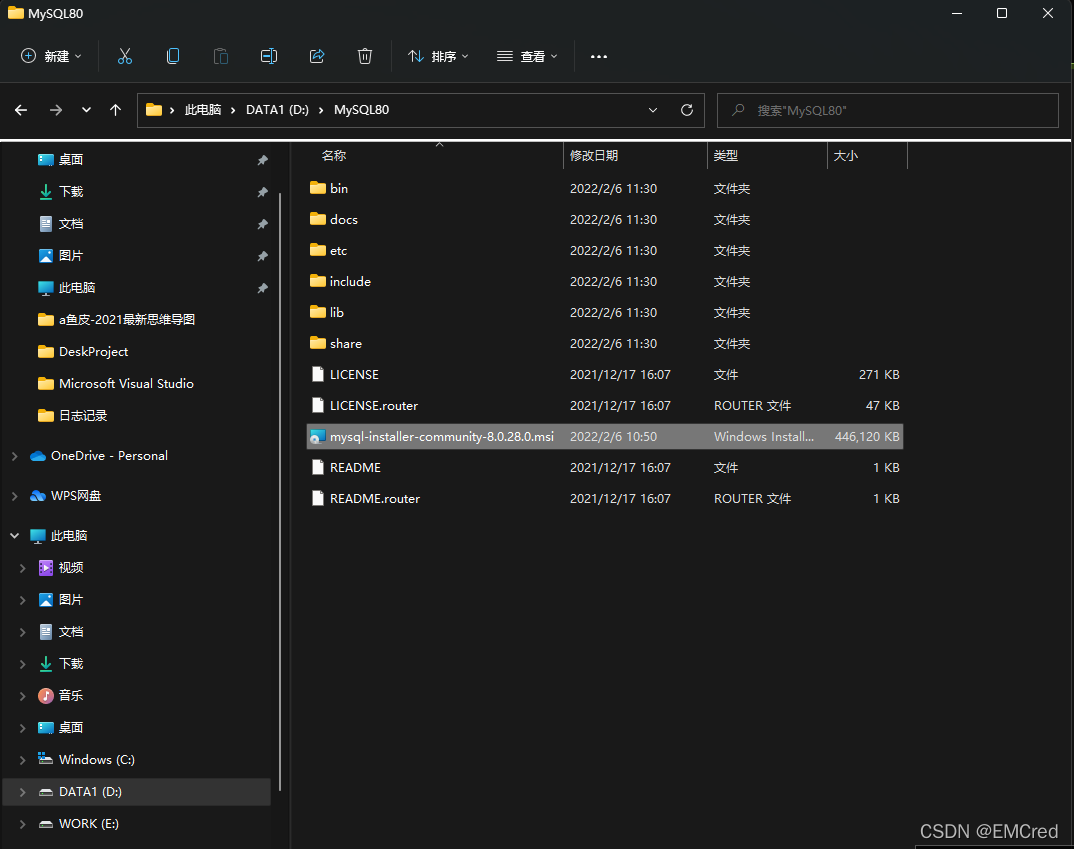
Task: Expand 视频 tree node
Action: [x=23, y=568]
